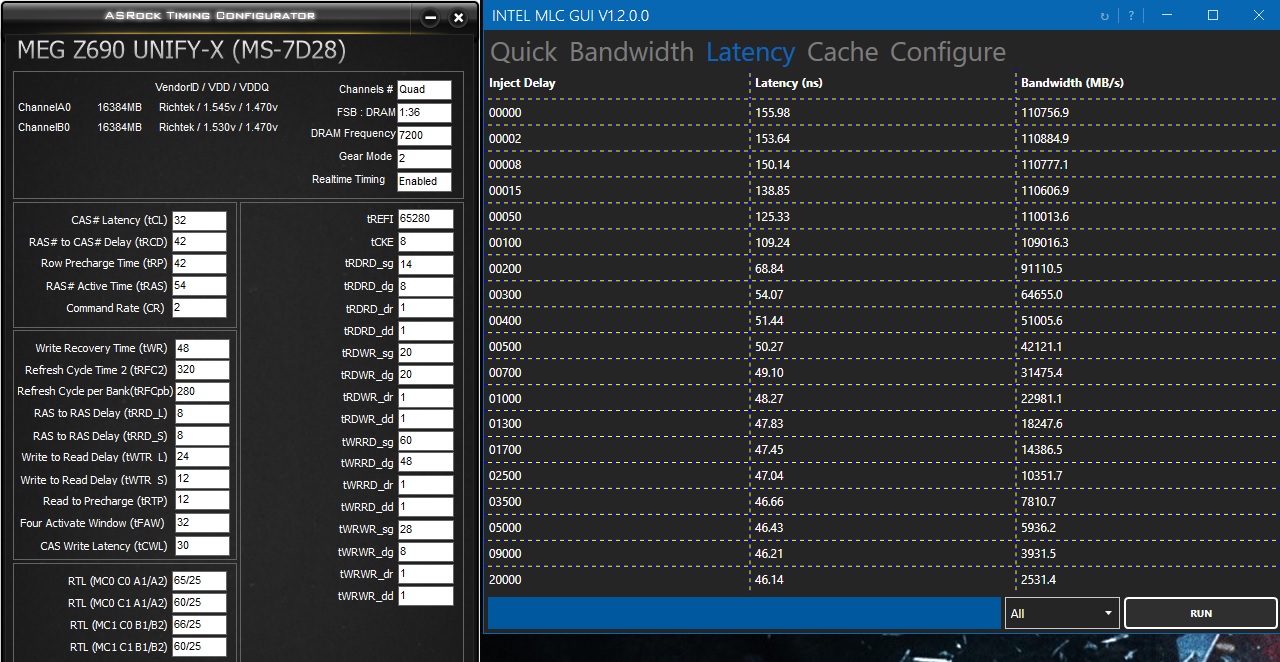The image size is (1280, 662).
Task: Go to the Cache tab
Action: point(842,52)
